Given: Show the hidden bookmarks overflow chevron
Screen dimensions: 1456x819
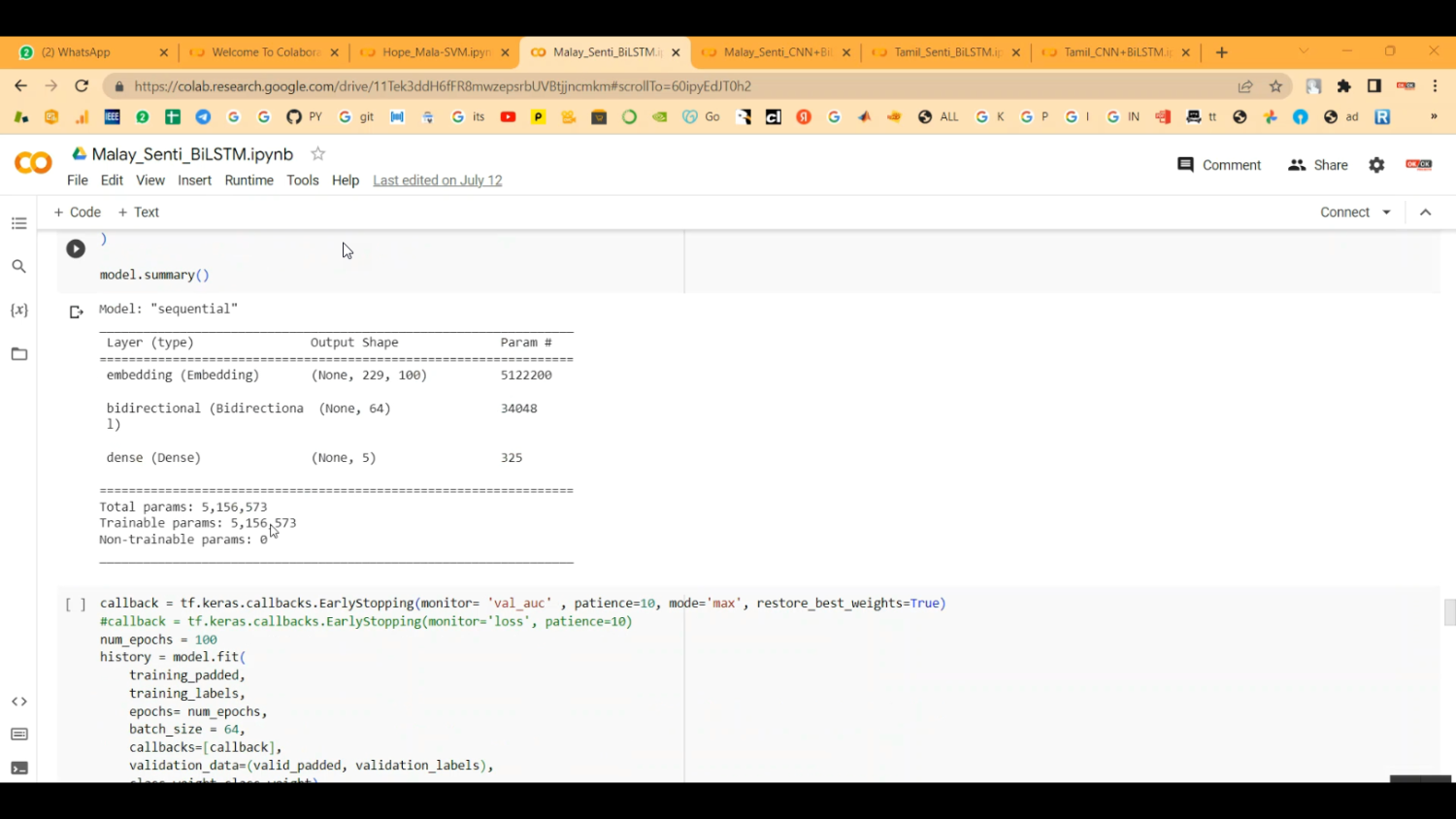Looking at the screenshot, I should 1434,116.
